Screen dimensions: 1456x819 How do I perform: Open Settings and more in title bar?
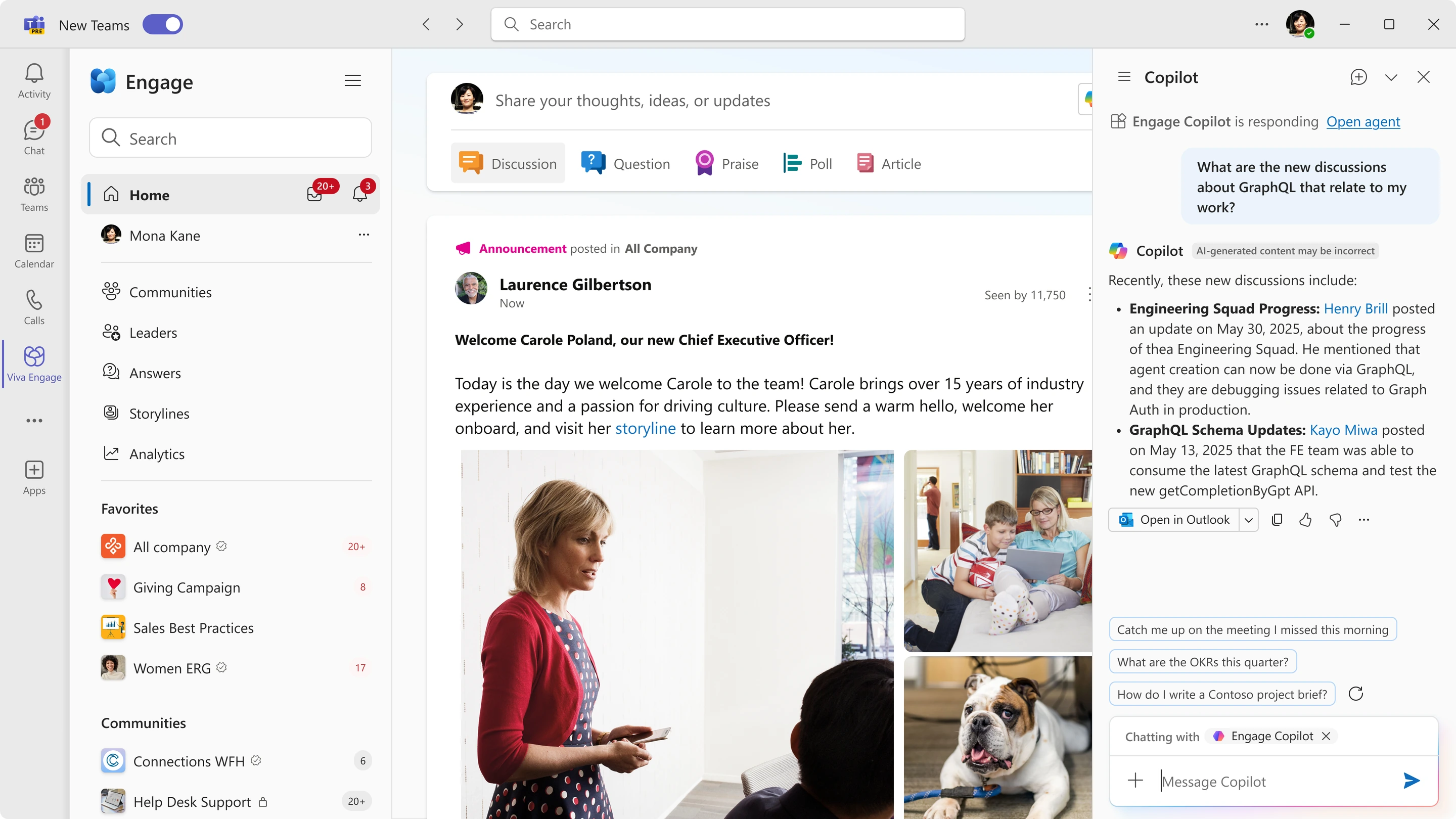(1261, 24)
